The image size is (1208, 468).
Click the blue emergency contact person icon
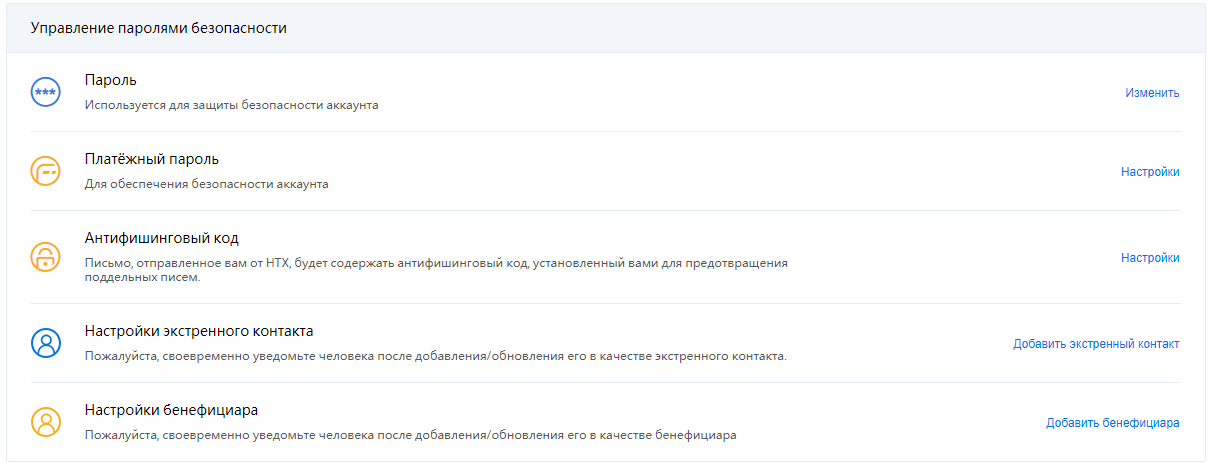click(46, 343)
